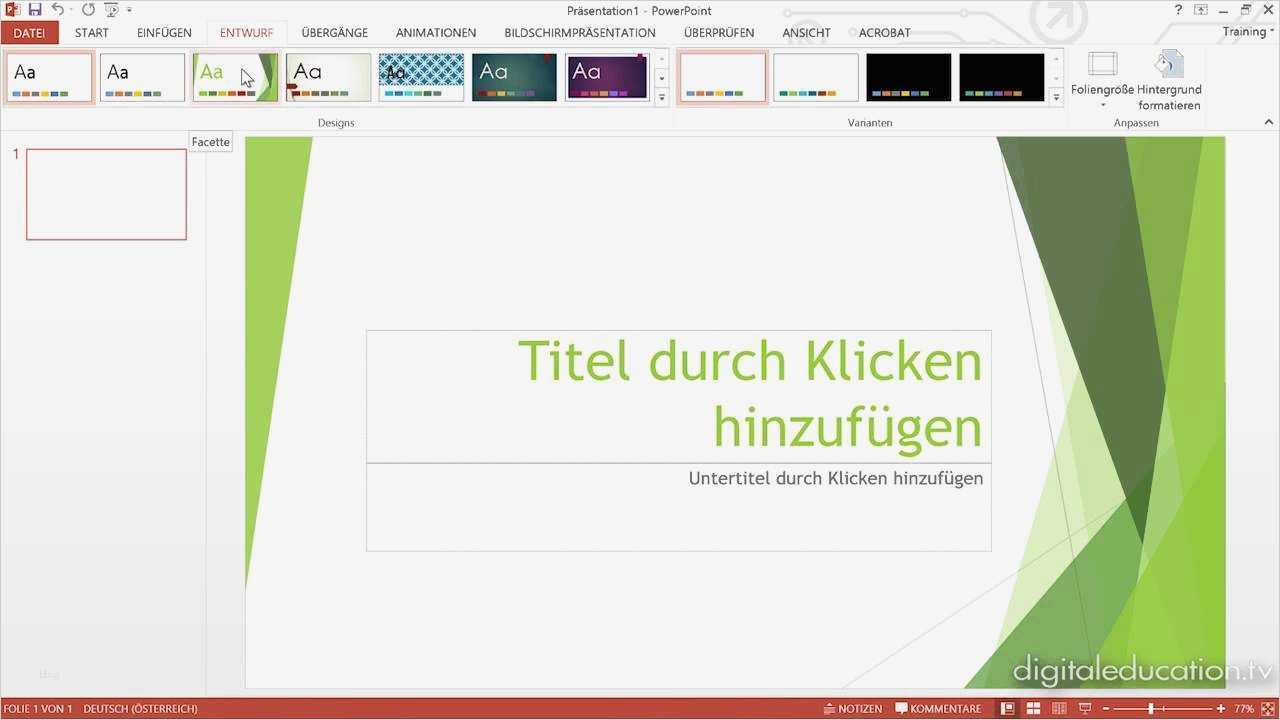
Task: Switch to Slide Sorter view icon
Action: 1034,709
